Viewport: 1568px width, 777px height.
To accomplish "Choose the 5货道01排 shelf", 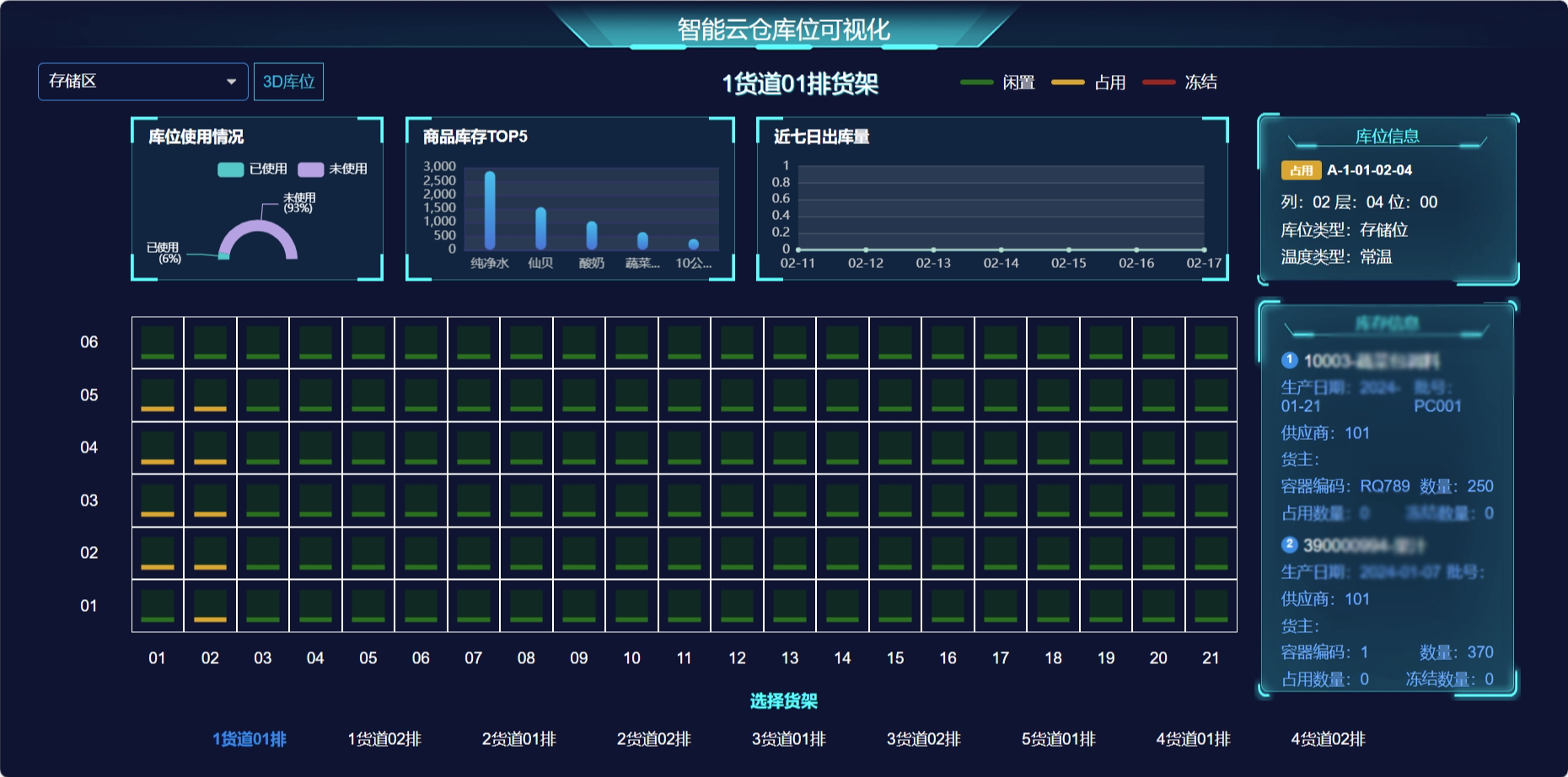I will [1059, 739].
